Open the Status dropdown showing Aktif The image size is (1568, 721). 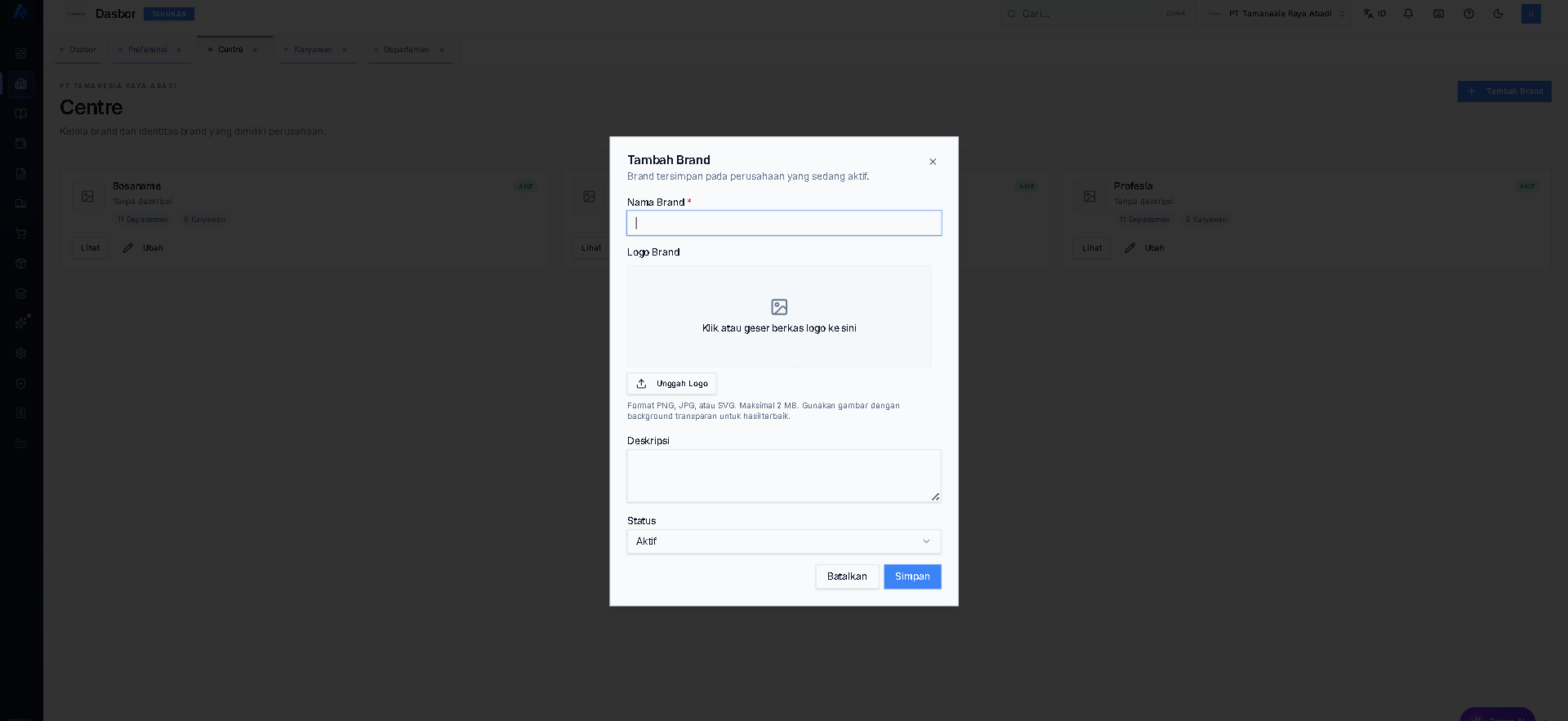(784, 541)
